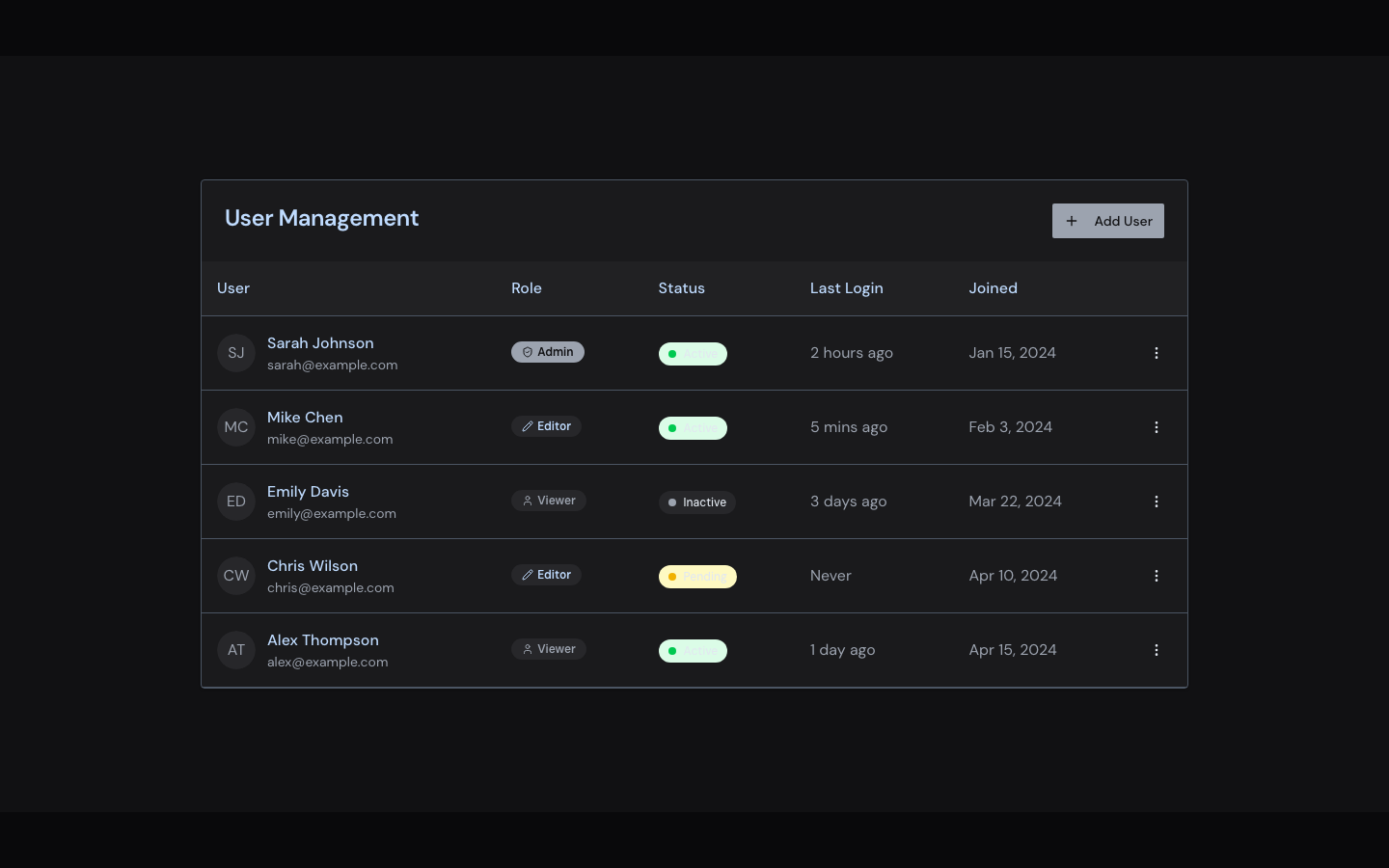This screenshot has width=1389, height=868.
Task: Click the kebab menu for Emily Davis
Action: click(x=1156, y=502)
